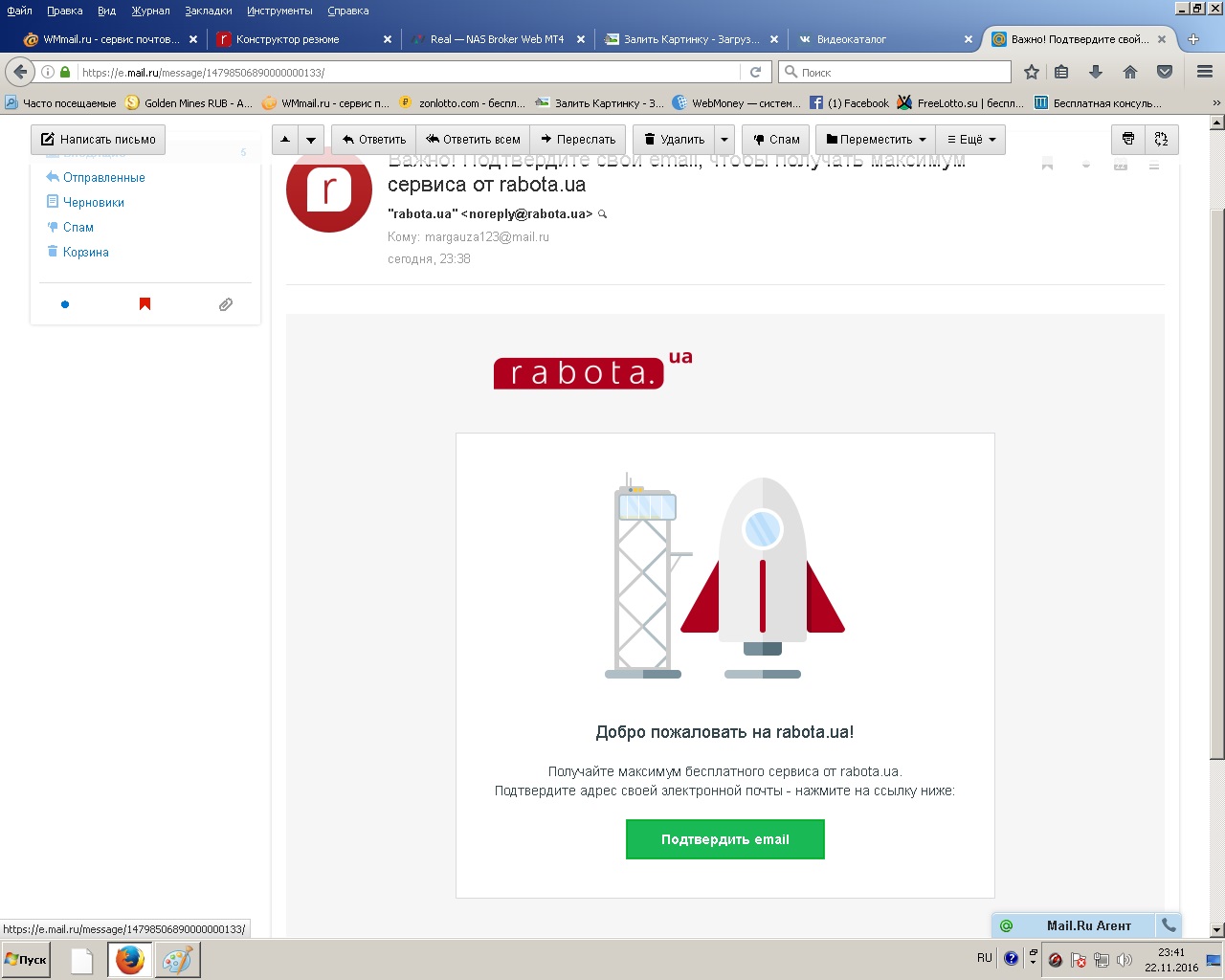The height and width of the screenshot is (980, 1225).
Task: Switch to the Конструктор резюме tab
Action: click(x=303, y=39)
